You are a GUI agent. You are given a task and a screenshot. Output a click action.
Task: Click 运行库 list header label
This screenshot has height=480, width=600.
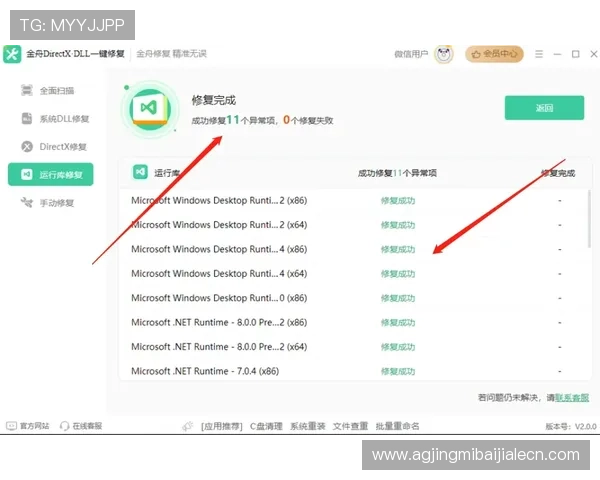(167, 173)
